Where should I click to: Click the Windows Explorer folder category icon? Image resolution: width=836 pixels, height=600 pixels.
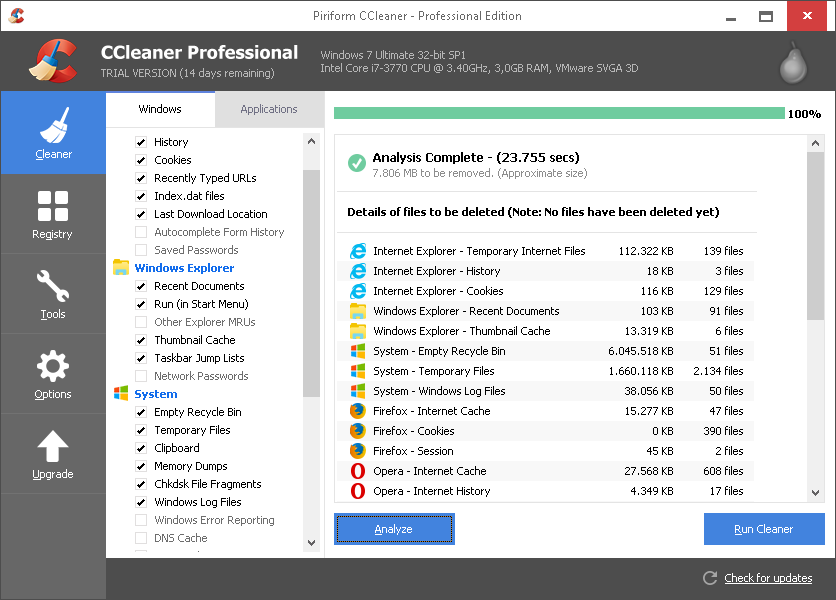(x=121, y=267)
